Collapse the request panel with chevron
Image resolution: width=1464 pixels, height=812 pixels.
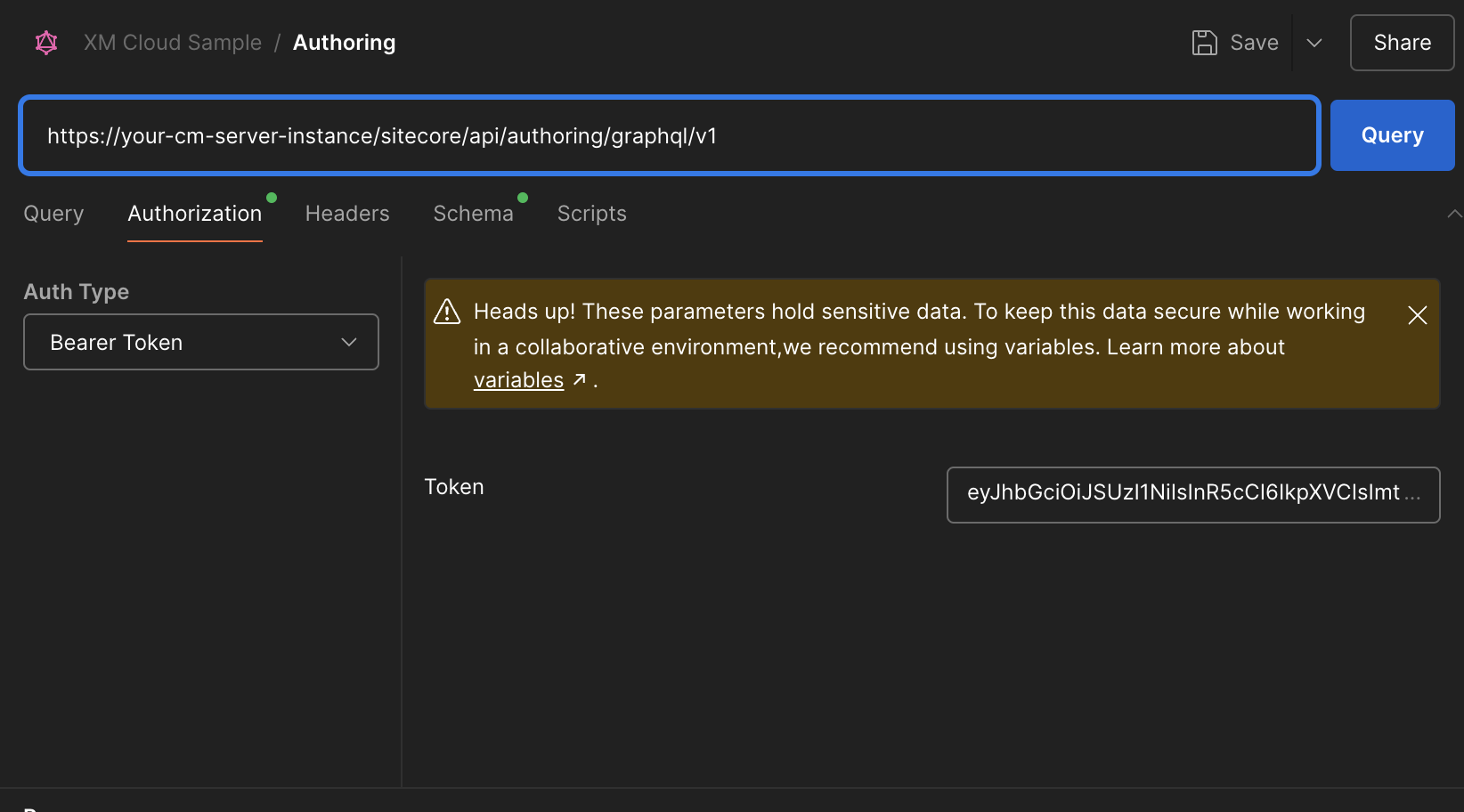point(1453,214)
